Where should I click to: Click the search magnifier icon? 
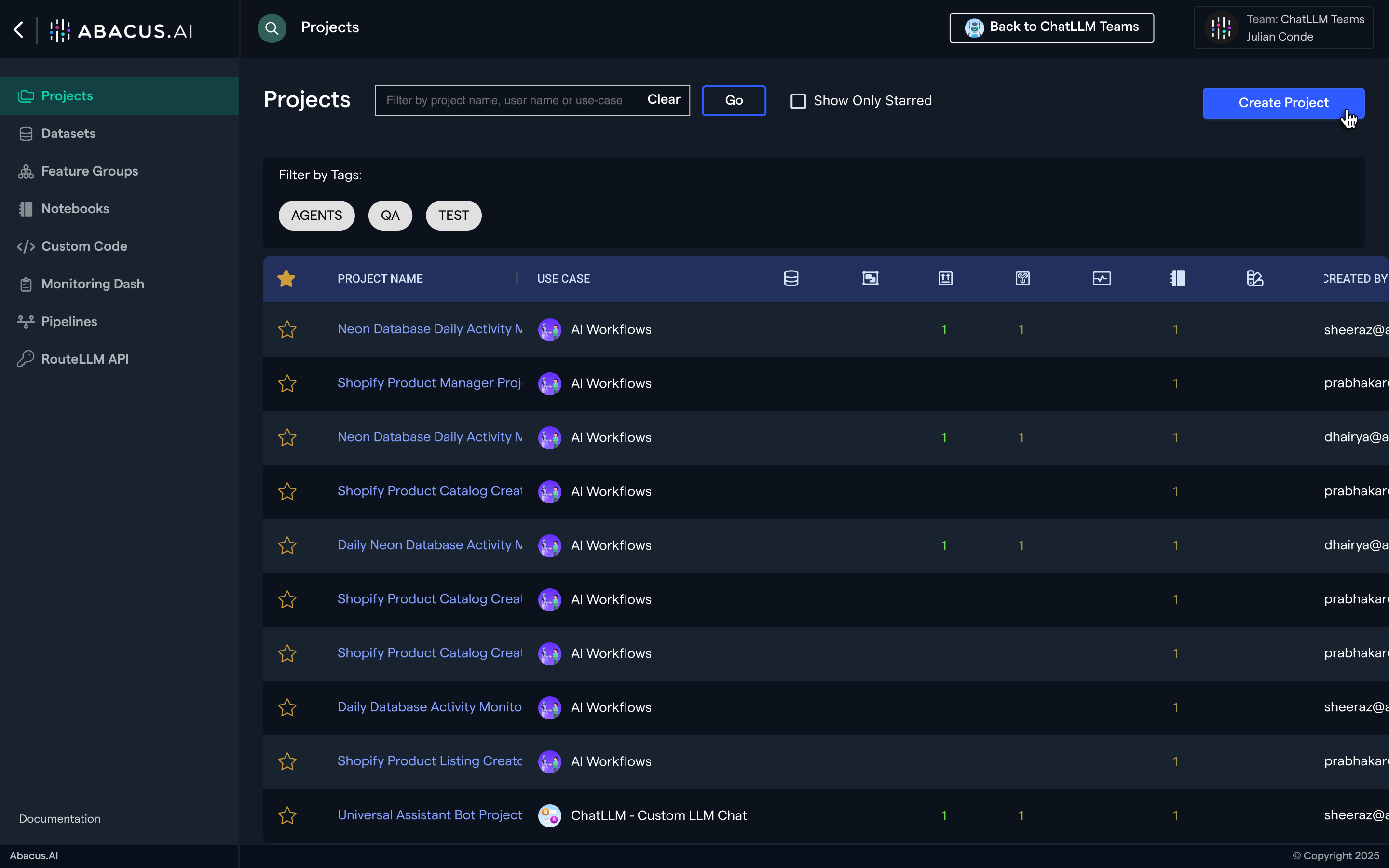pyautogui.click(x=272, y=28)
